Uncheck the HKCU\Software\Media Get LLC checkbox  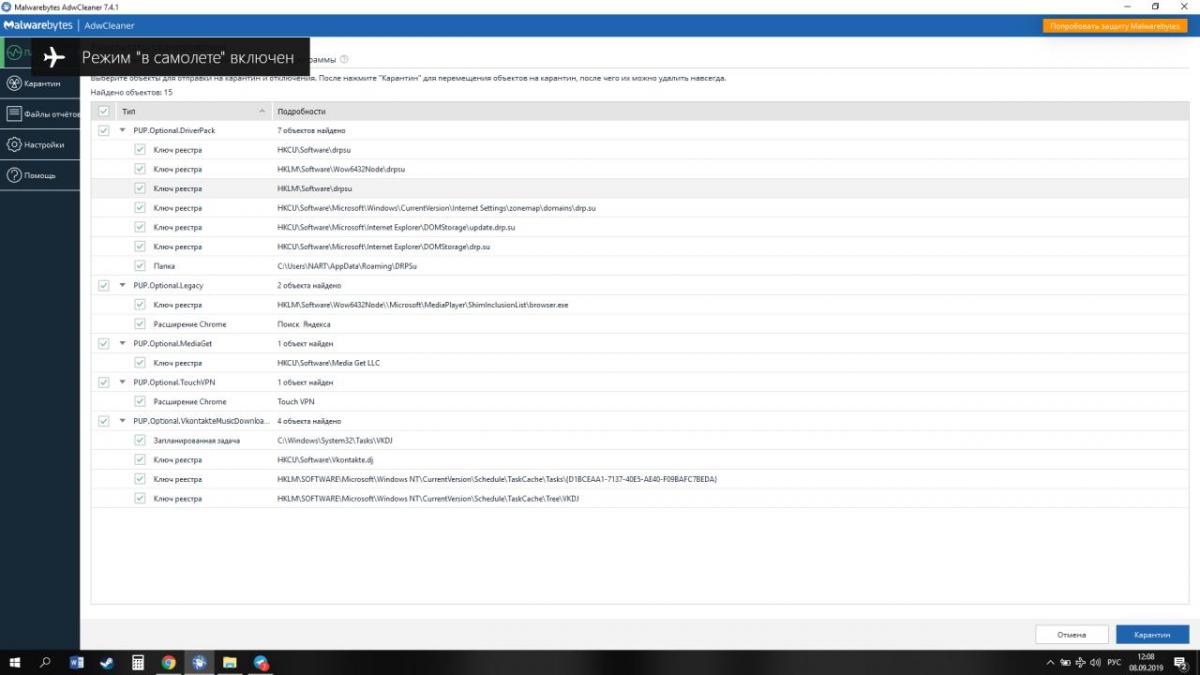click(x=140, y=363)
